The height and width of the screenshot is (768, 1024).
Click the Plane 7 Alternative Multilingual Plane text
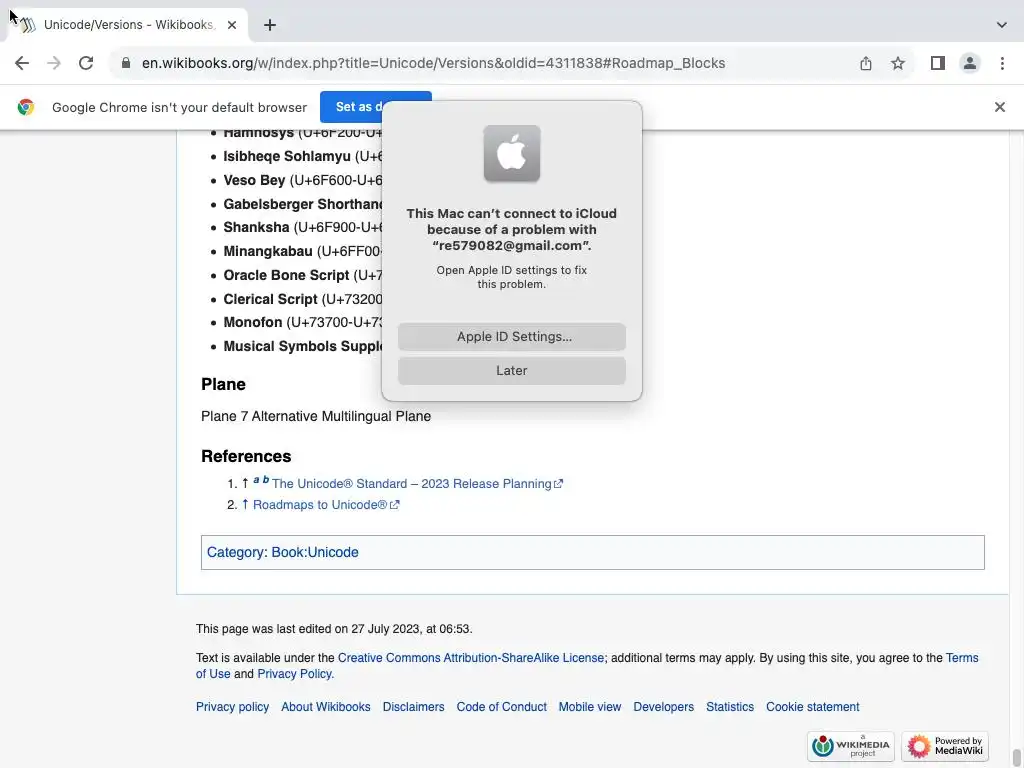(316, 416)
